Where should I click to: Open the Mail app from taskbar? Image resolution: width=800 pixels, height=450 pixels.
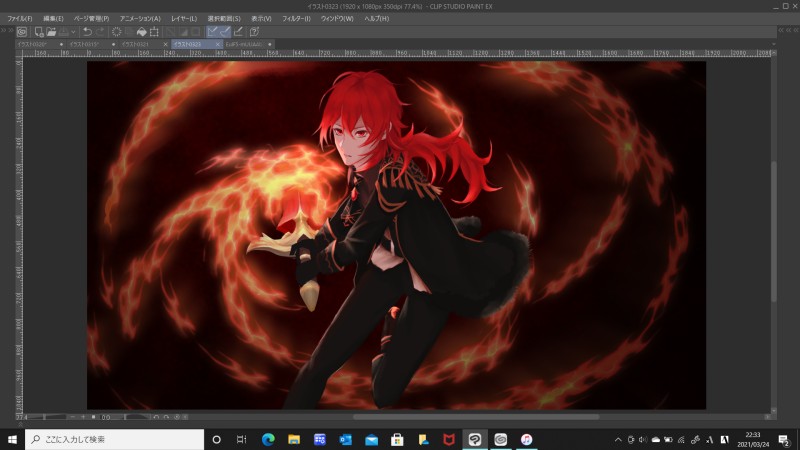pos(371,439)
